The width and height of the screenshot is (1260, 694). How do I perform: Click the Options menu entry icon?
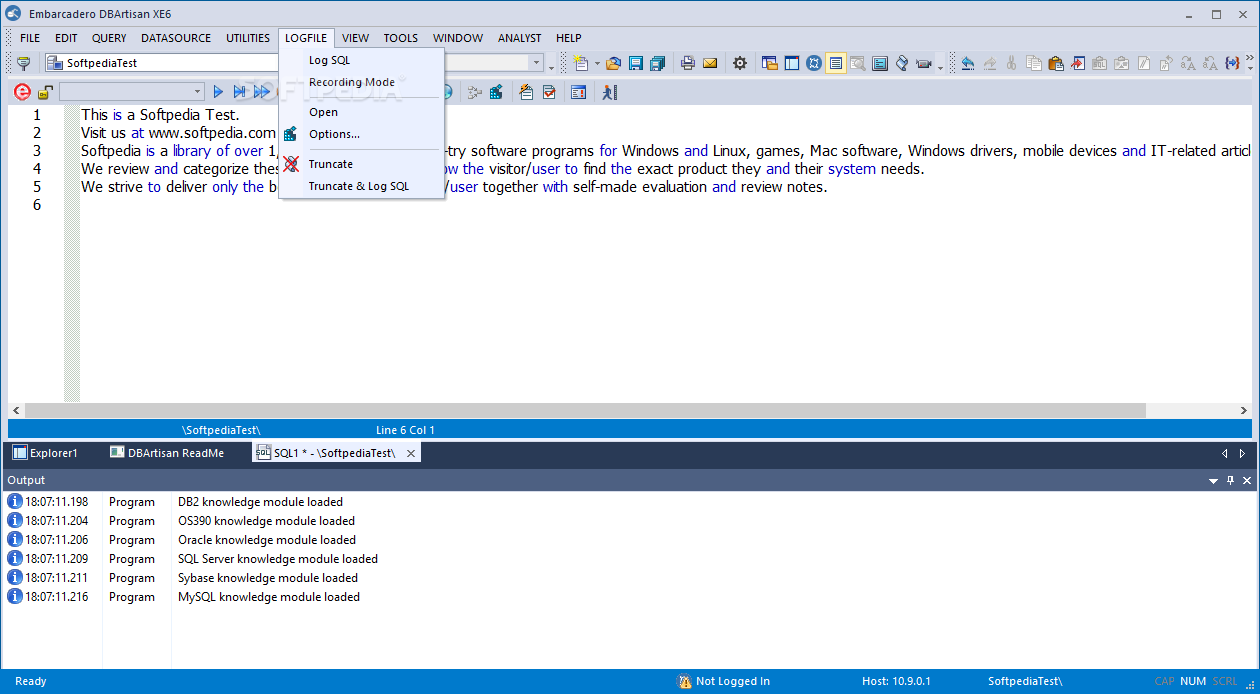click(x=291, y=134)
